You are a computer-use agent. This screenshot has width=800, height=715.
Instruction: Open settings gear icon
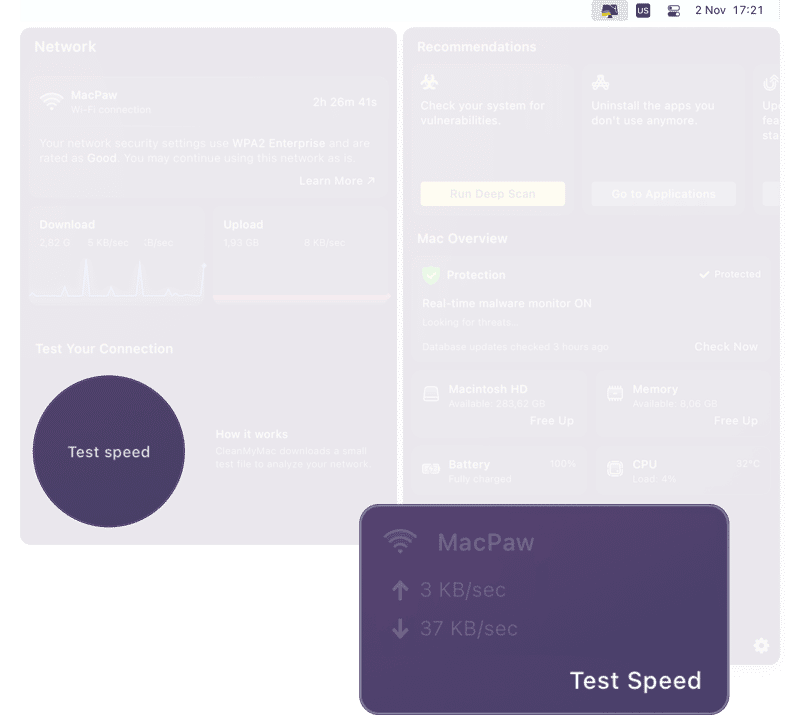coord(761,646)
